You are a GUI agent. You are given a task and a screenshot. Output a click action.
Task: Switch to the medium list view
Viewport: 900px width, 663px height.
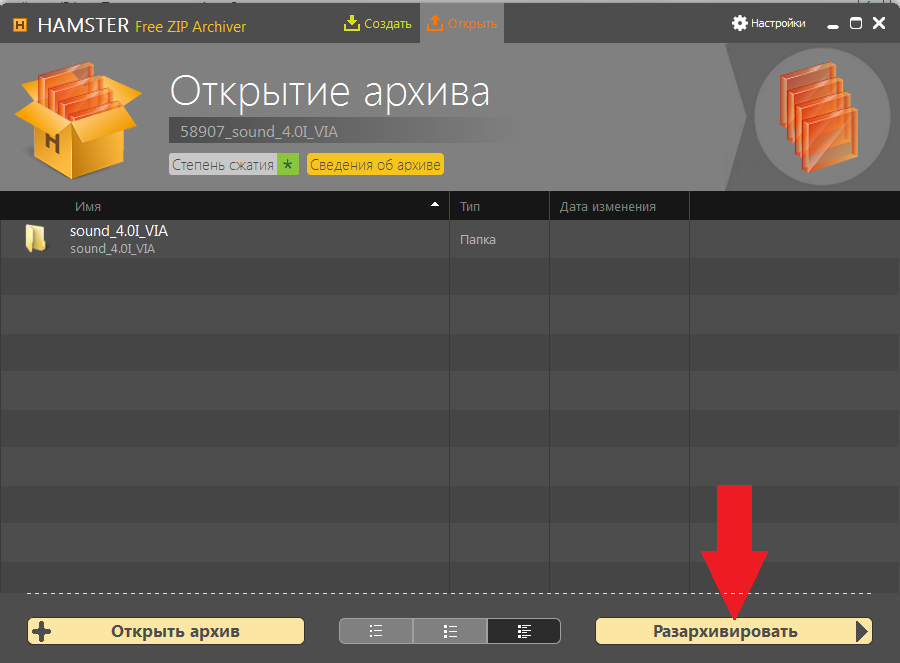(450, 631)
